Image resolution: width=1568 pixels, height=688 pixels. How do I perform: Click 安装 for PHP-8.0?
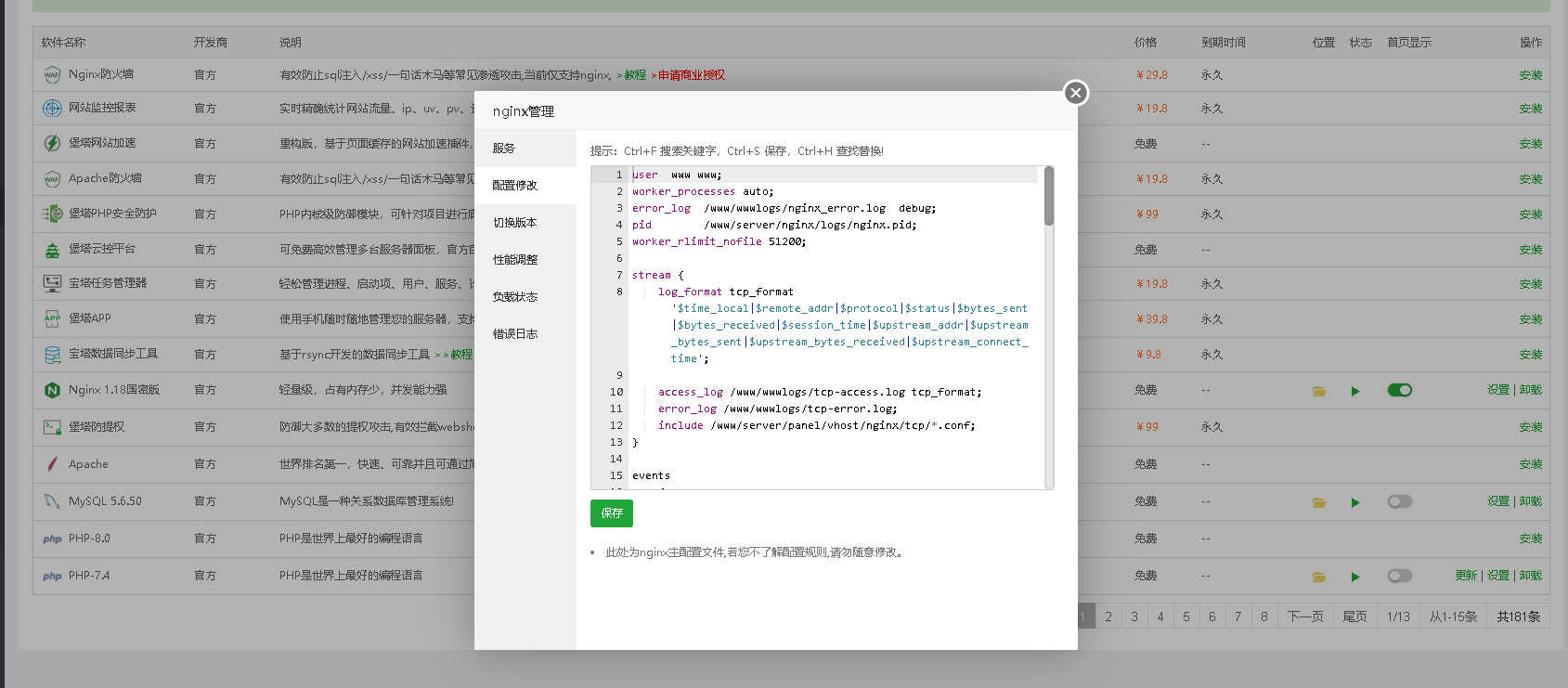point(1531,539)
